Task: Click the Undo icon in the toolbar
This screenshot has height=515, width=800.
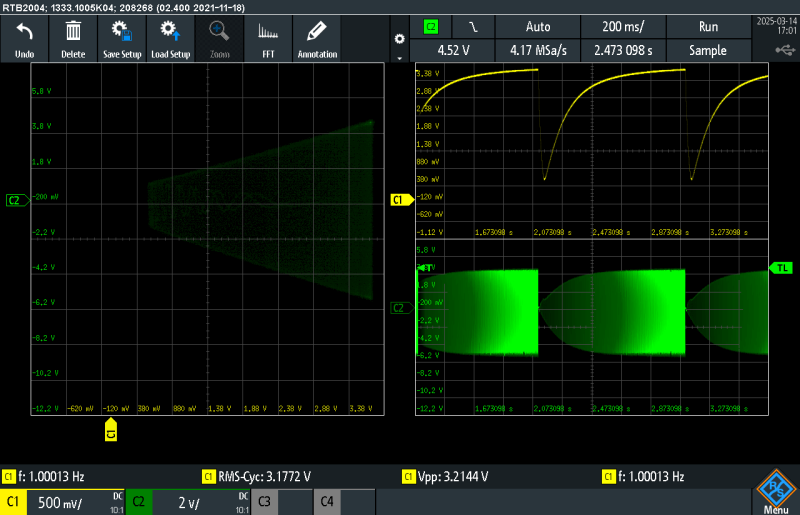Action: [x=26, y=38]
